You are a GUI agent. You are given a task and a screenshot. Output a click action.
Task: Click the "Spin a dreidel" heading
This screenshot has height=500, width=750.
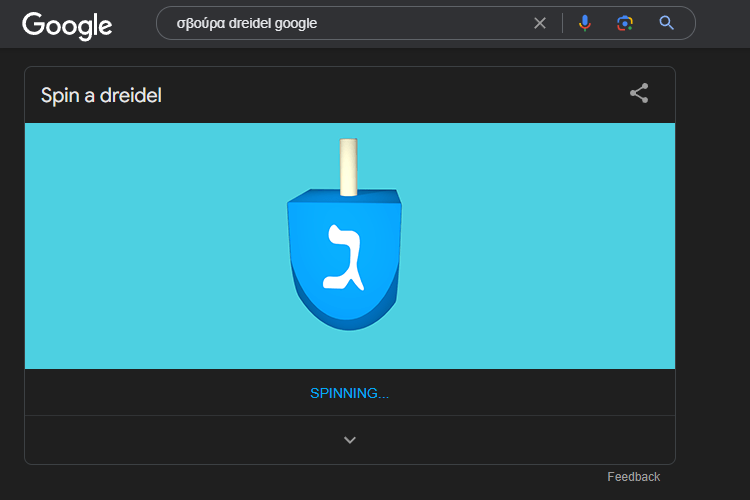pyautogui.click(x=101, y=95)
